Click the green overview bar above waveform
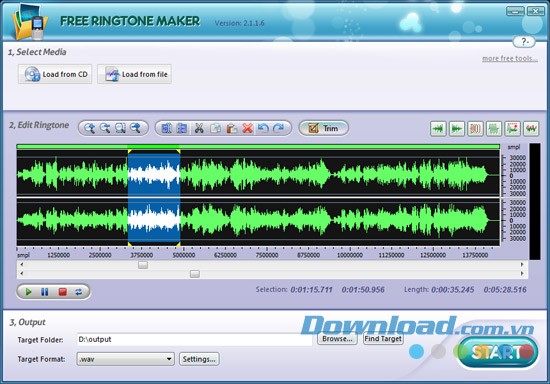The width and height of the screenshot is (550, 384). pos(258,147)
